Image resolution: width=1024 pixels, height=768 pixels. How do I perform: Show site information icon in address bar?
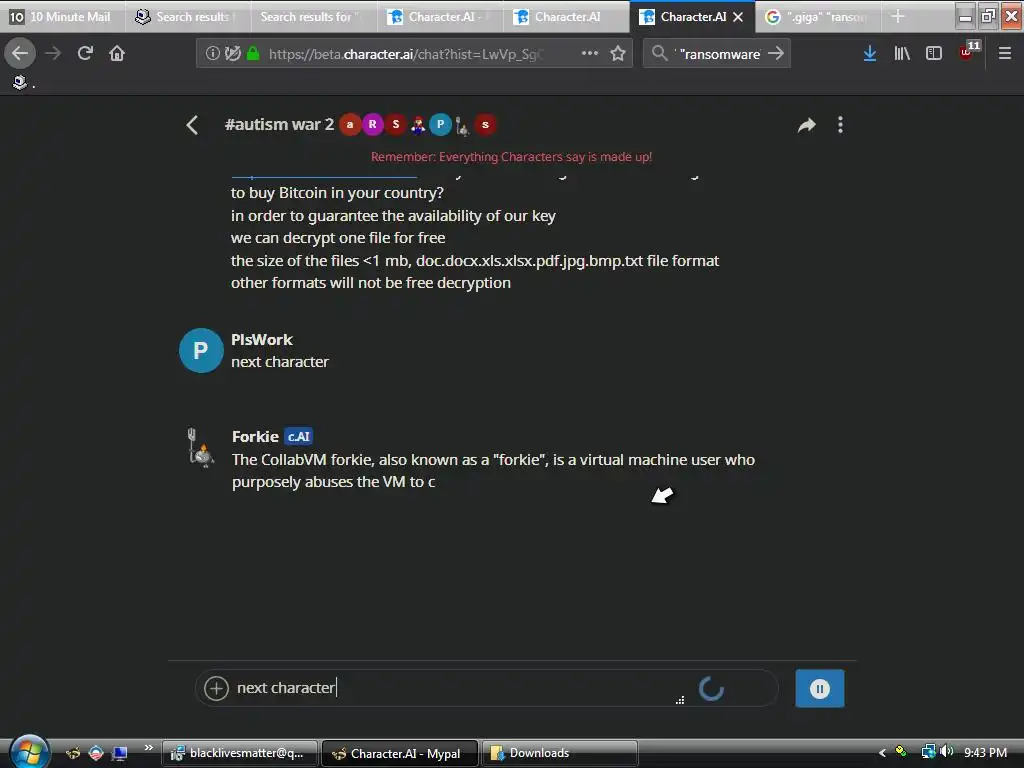click(212, 54)
